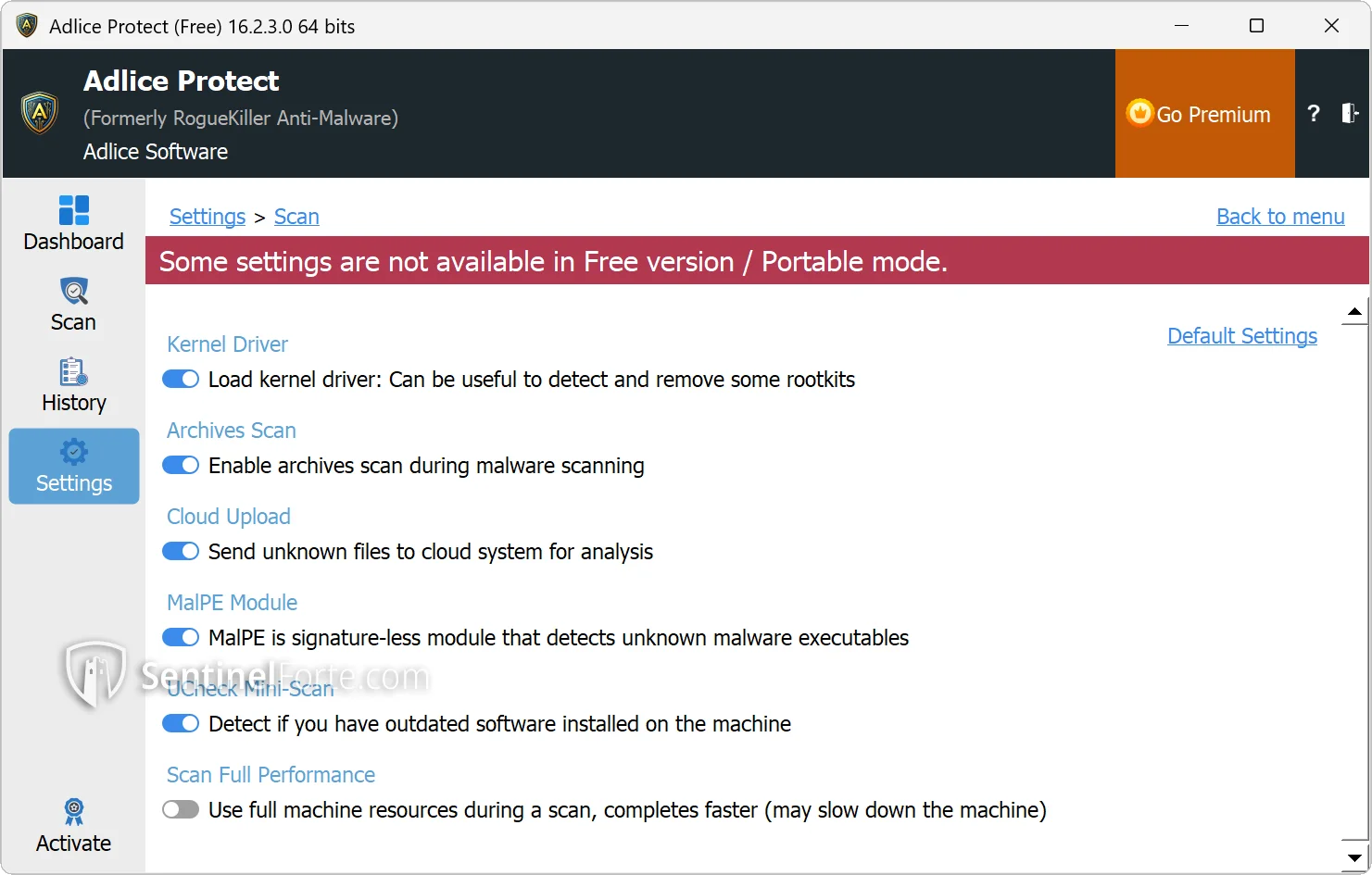
Task: Disable Send unknown files to cloud switch
Action: 181,552
